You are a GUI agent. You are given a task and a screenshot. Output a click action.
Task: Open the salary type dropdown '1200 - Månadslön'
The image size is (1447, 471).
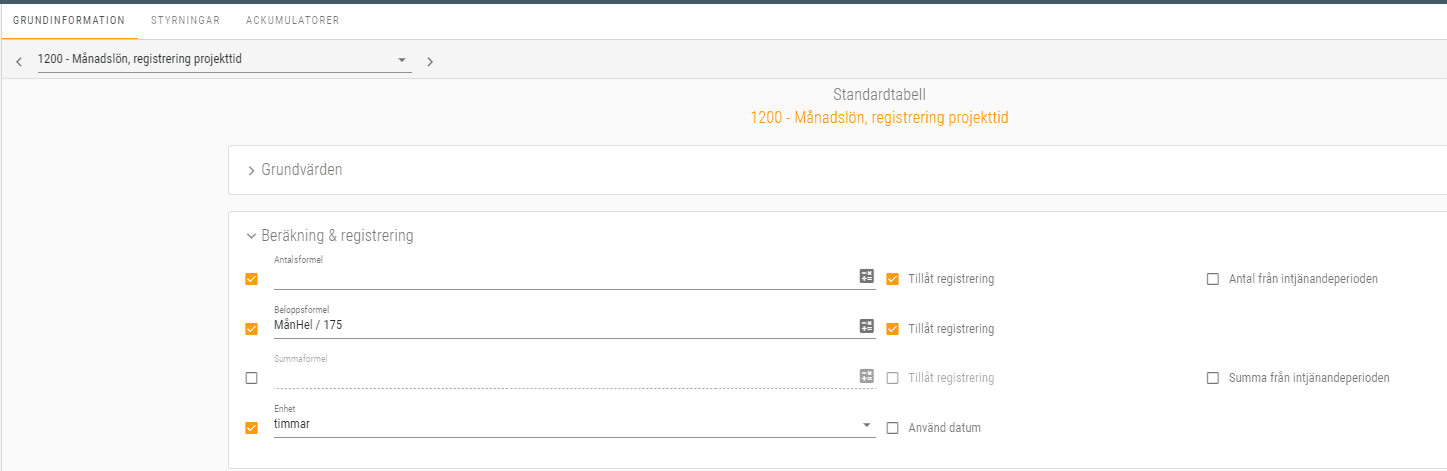[x=224, y=59]
